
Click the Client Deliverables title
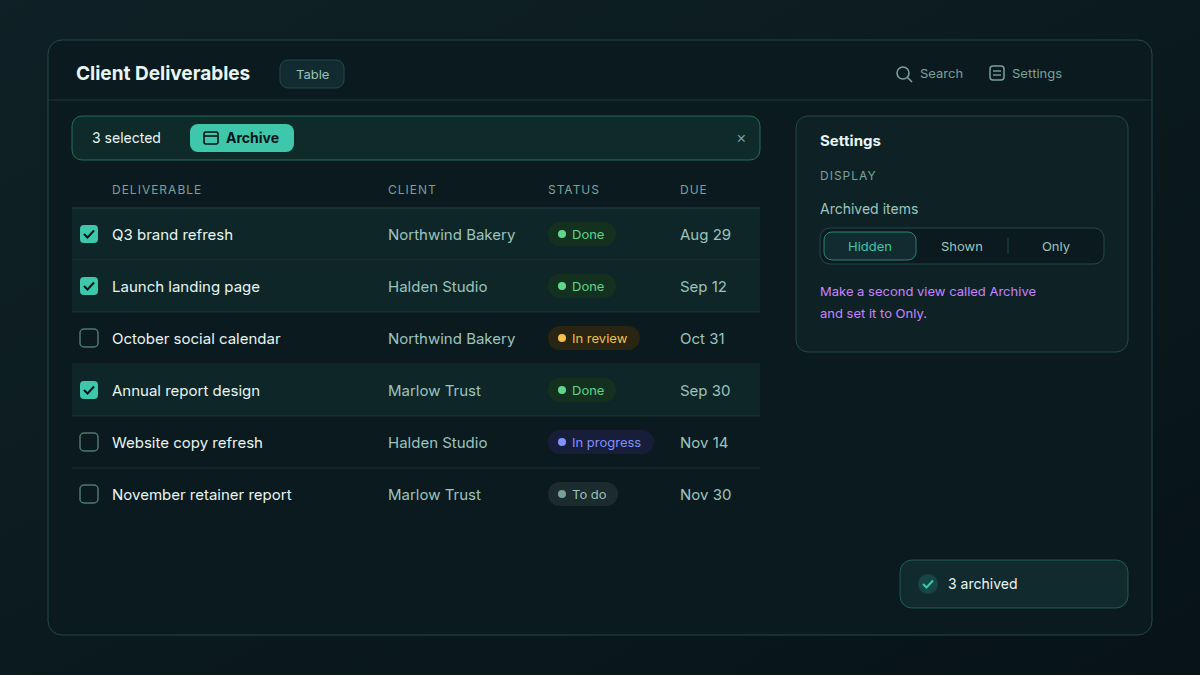coord(163,73)
